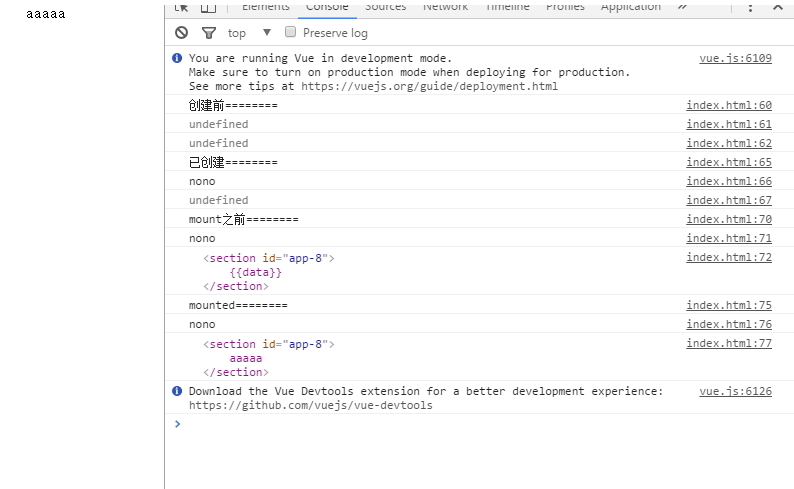Open the index.html:72 source link

pos(729,257)
